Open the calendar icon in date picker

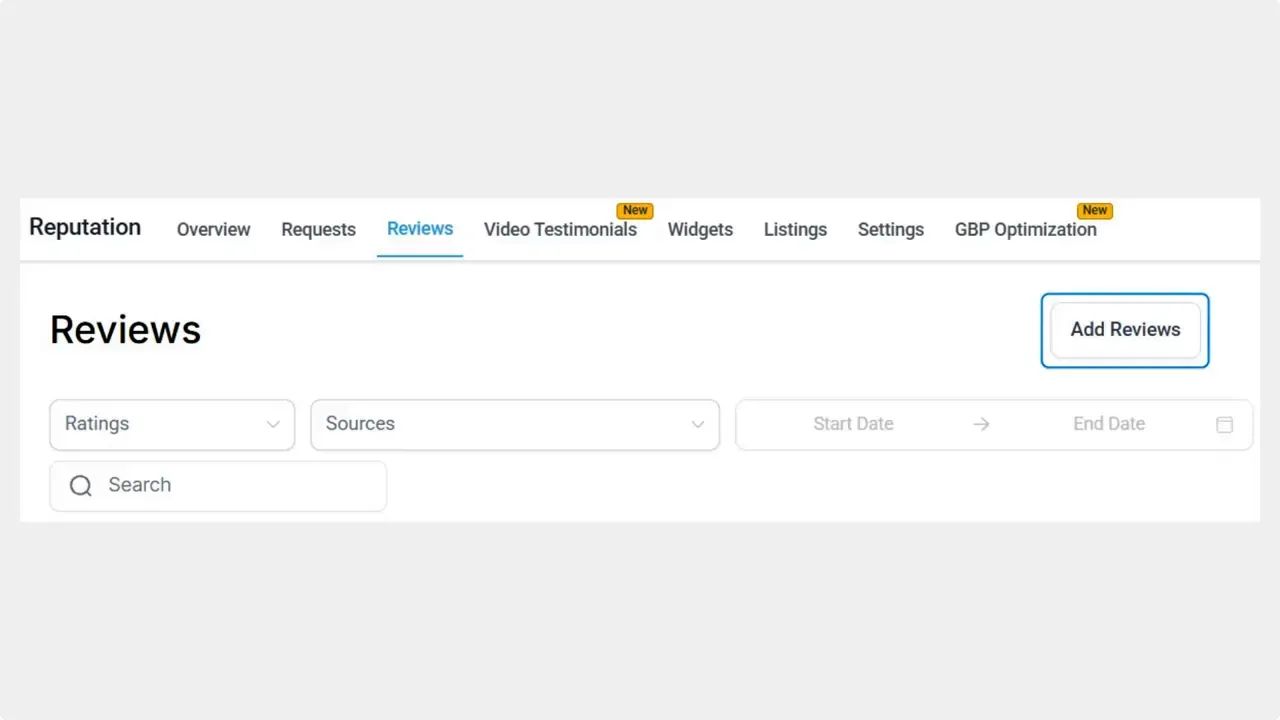[x=1224, y=424]
